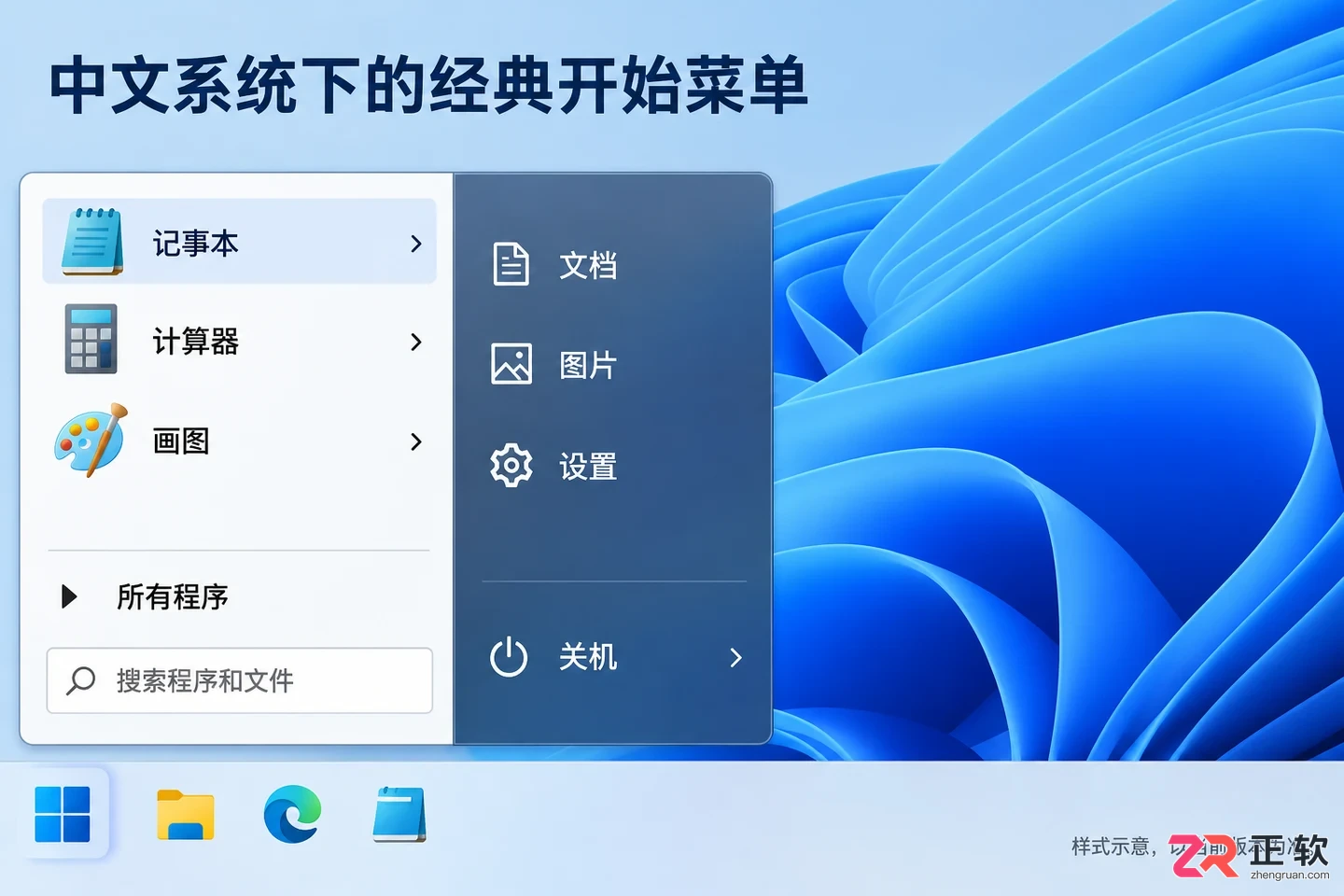Expand the 画图 submenu arrow
1344x896 pixels.
[x=416, y=441]
